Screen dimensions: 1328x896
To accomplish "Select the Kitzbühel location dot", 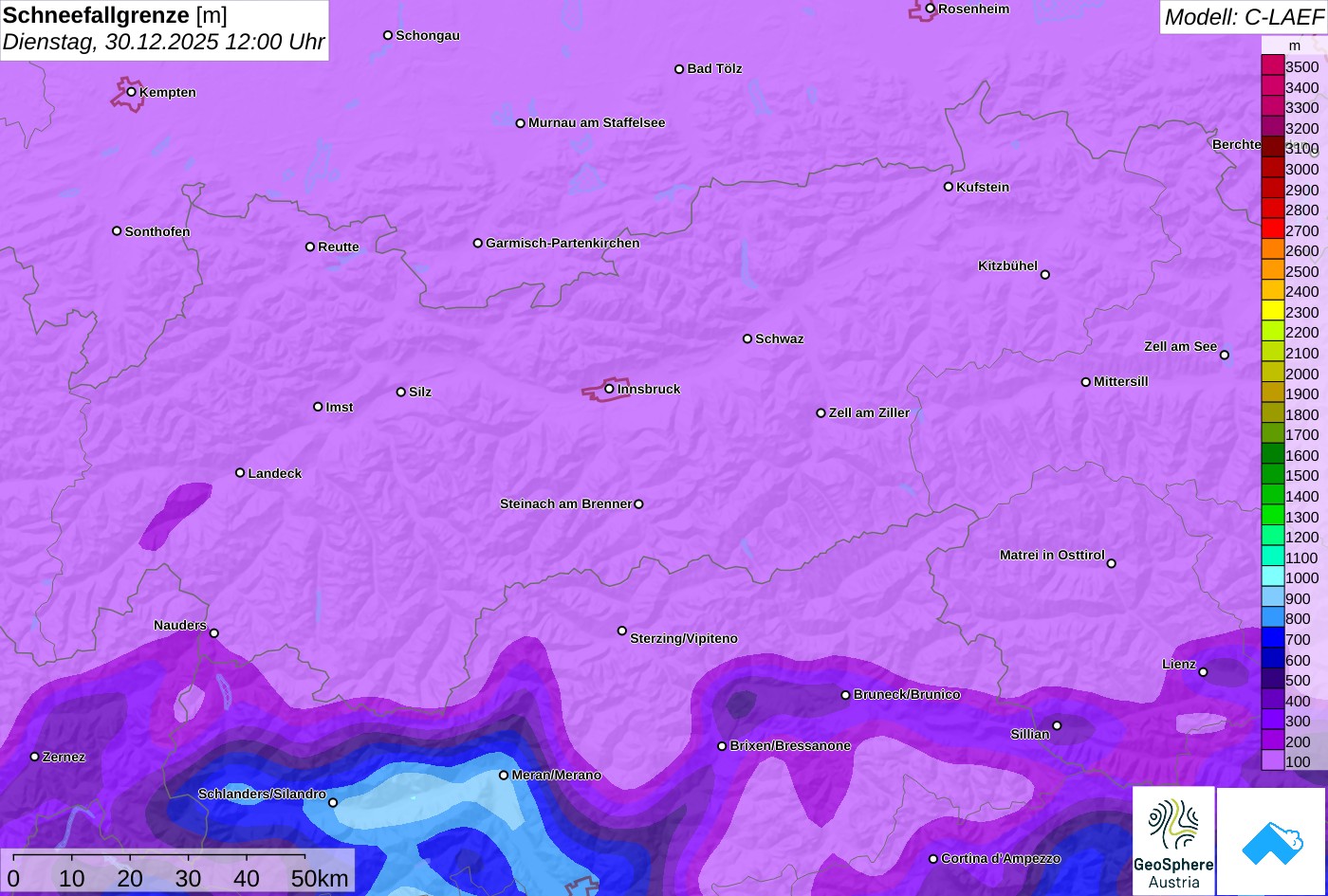I will [1045, 275].
